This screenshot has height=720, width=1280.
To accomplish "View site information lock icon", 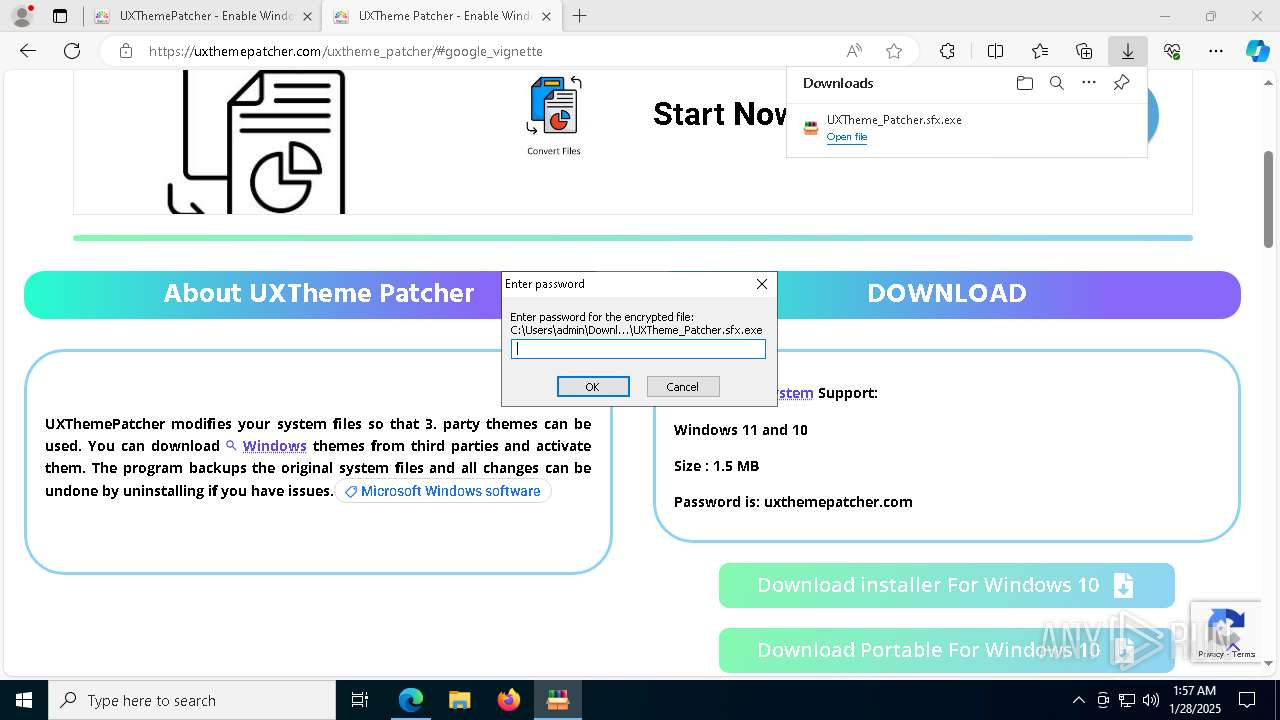I will coord(125,51).
